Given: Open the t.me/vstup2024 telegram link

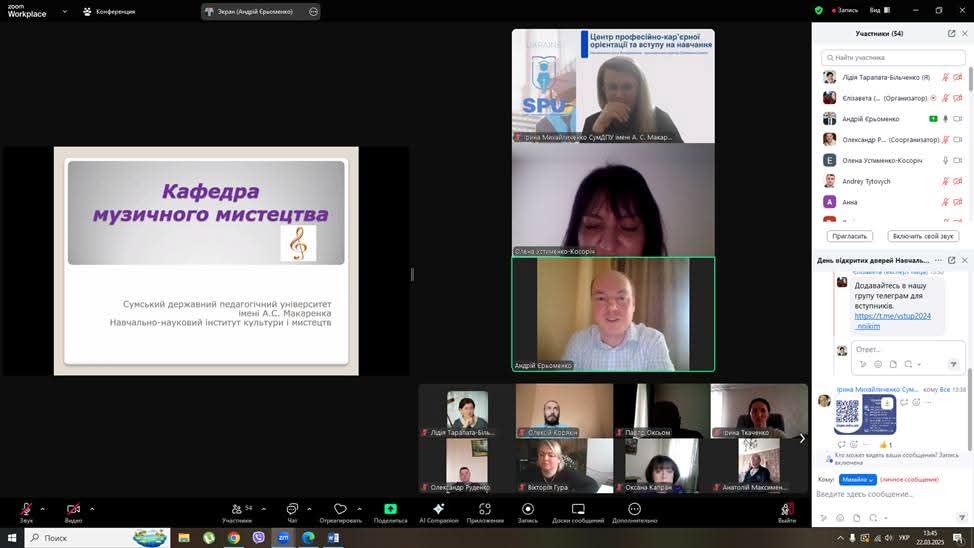Looking at the screenshot, I should coord(892,321).
